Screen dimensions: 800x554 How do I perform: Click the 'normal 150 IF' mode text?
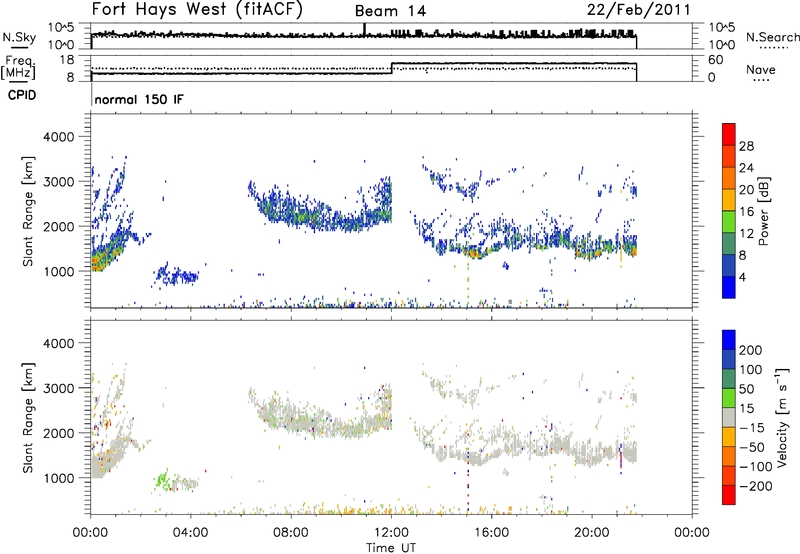pyautogui.click(x=139, y=99)
